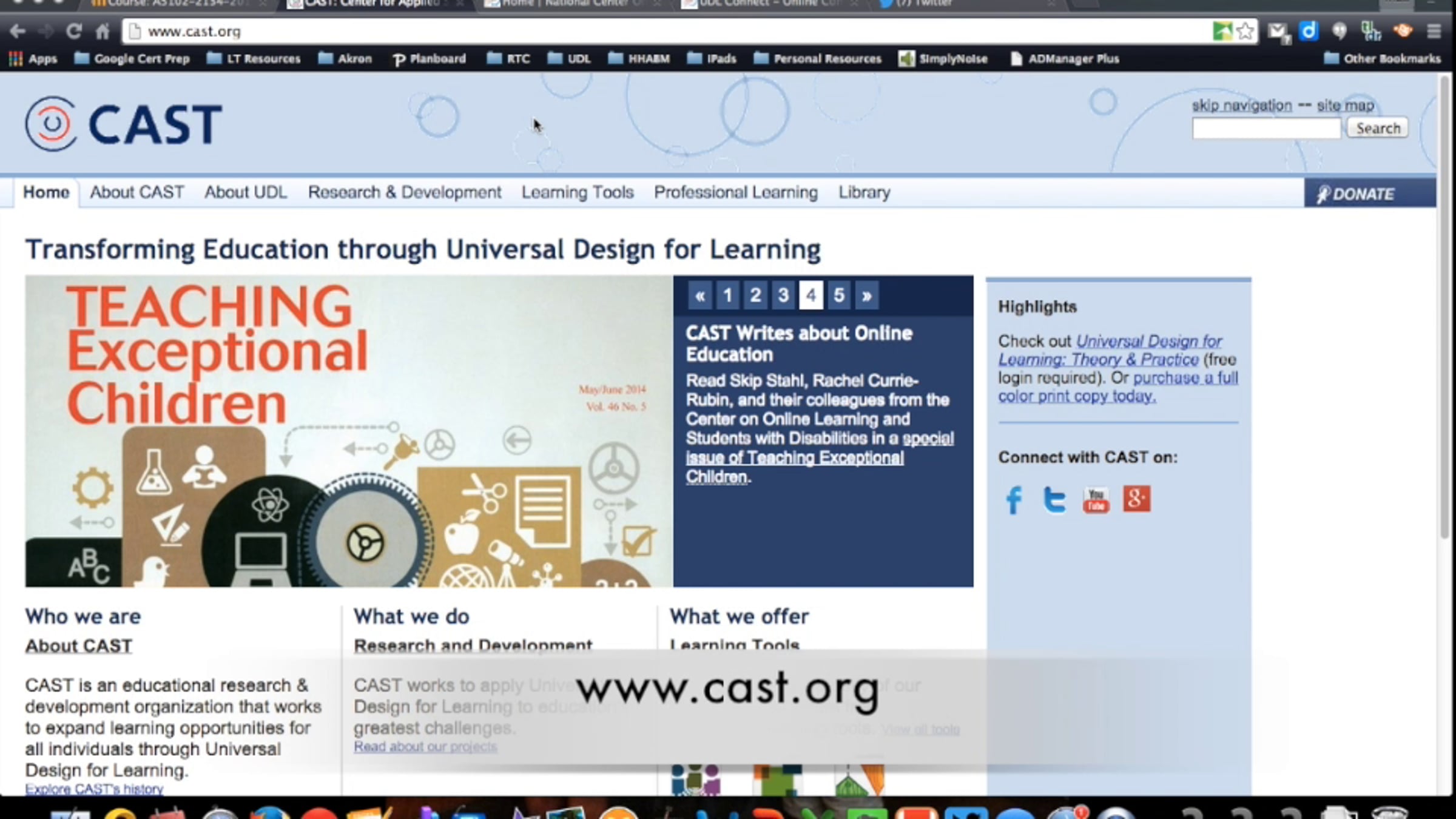
Task: Click the 'Research and Development' heading link
Action: click(x=473, y=645)
